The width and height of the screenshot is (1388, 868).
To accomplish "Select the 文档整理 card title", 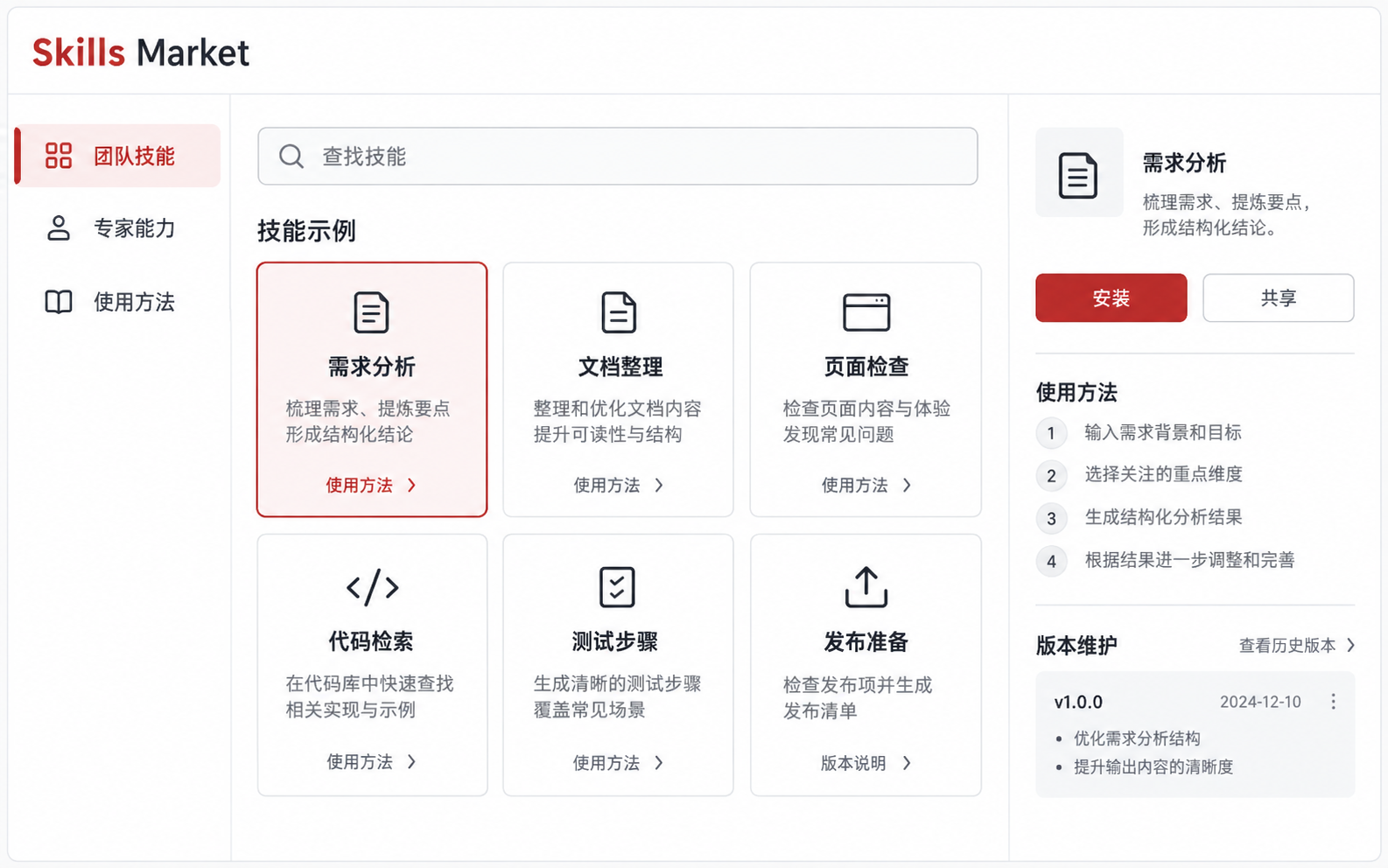I will [x=620, y=367].
